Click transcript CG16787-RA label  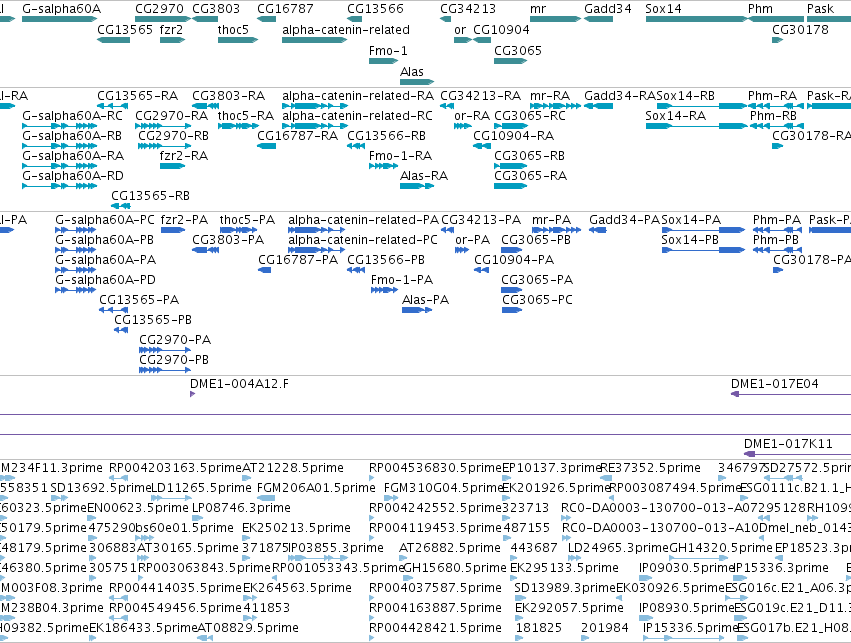(297, 136)
